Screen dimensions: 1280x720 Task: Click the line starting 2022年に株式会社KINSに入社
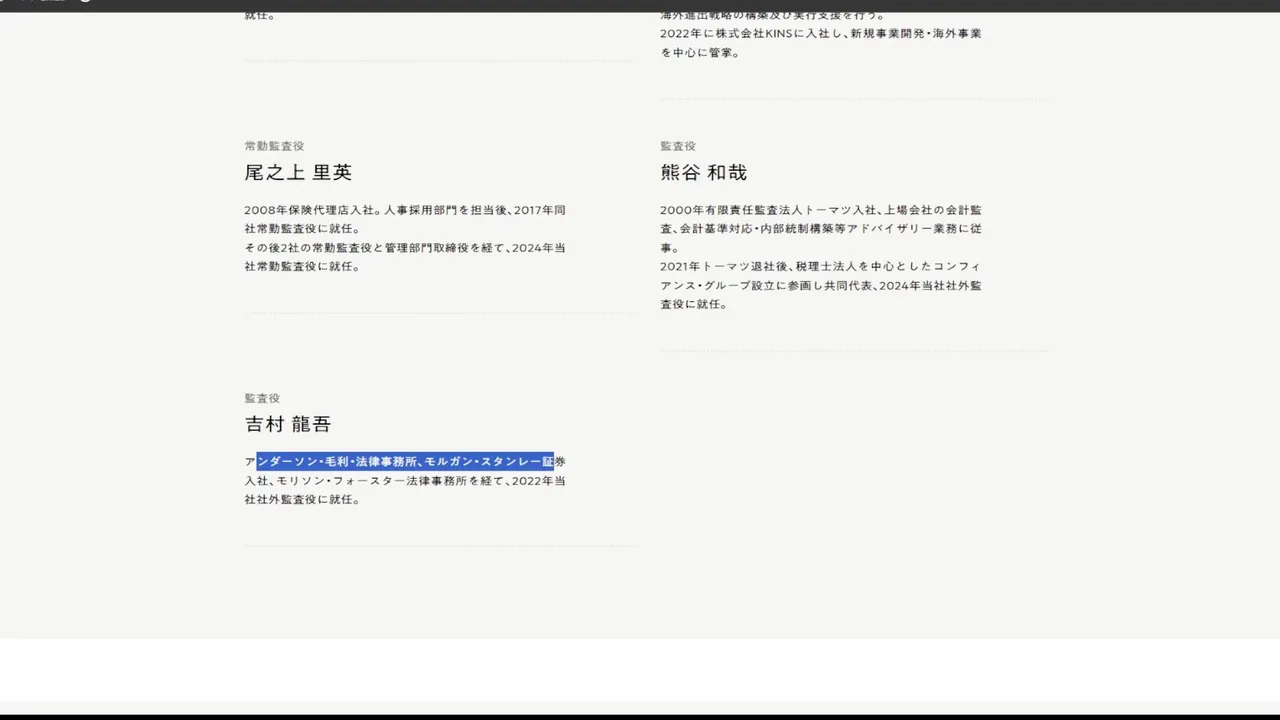tap(821, 33)
